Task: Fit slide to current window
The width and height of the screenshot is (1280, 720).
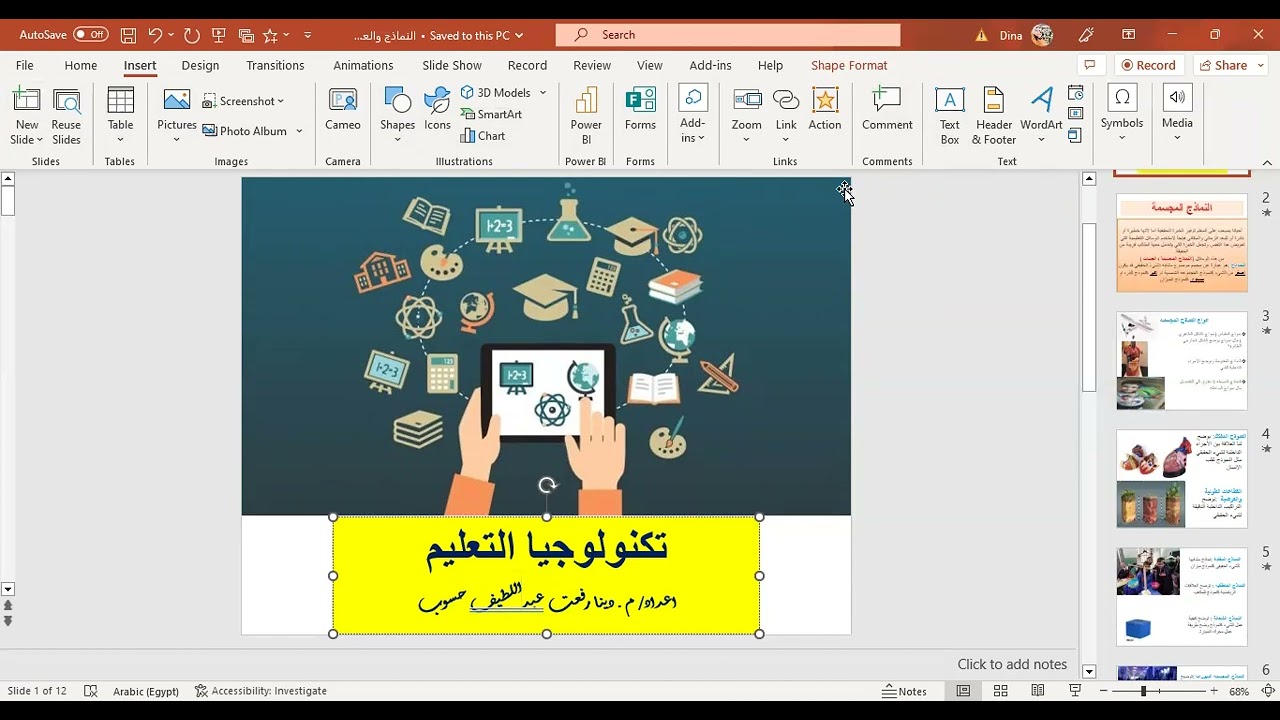Action: click(x=1268, y=691)
